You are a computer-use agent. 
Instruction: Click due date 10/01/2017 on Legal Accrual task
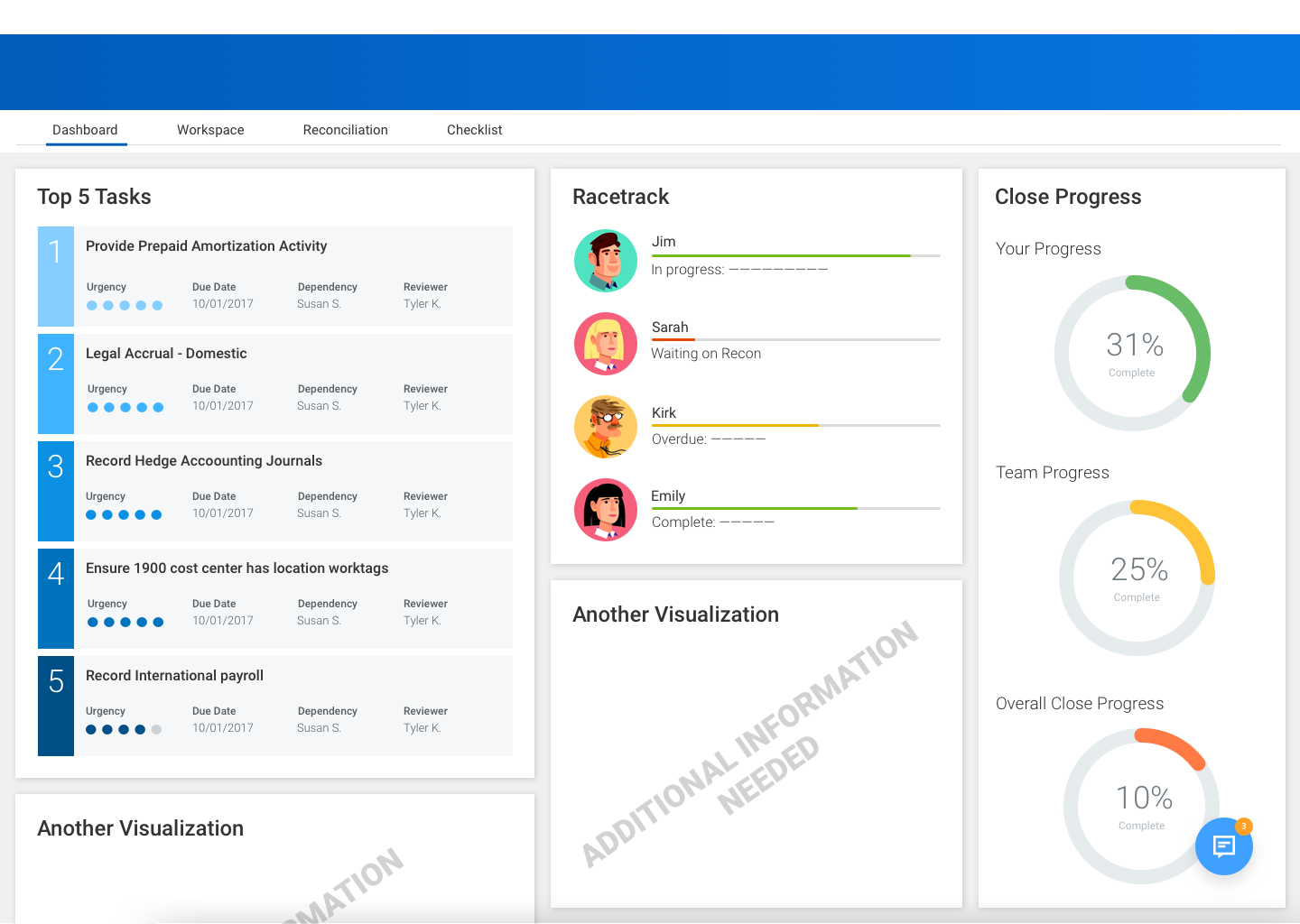coord(223,406)
